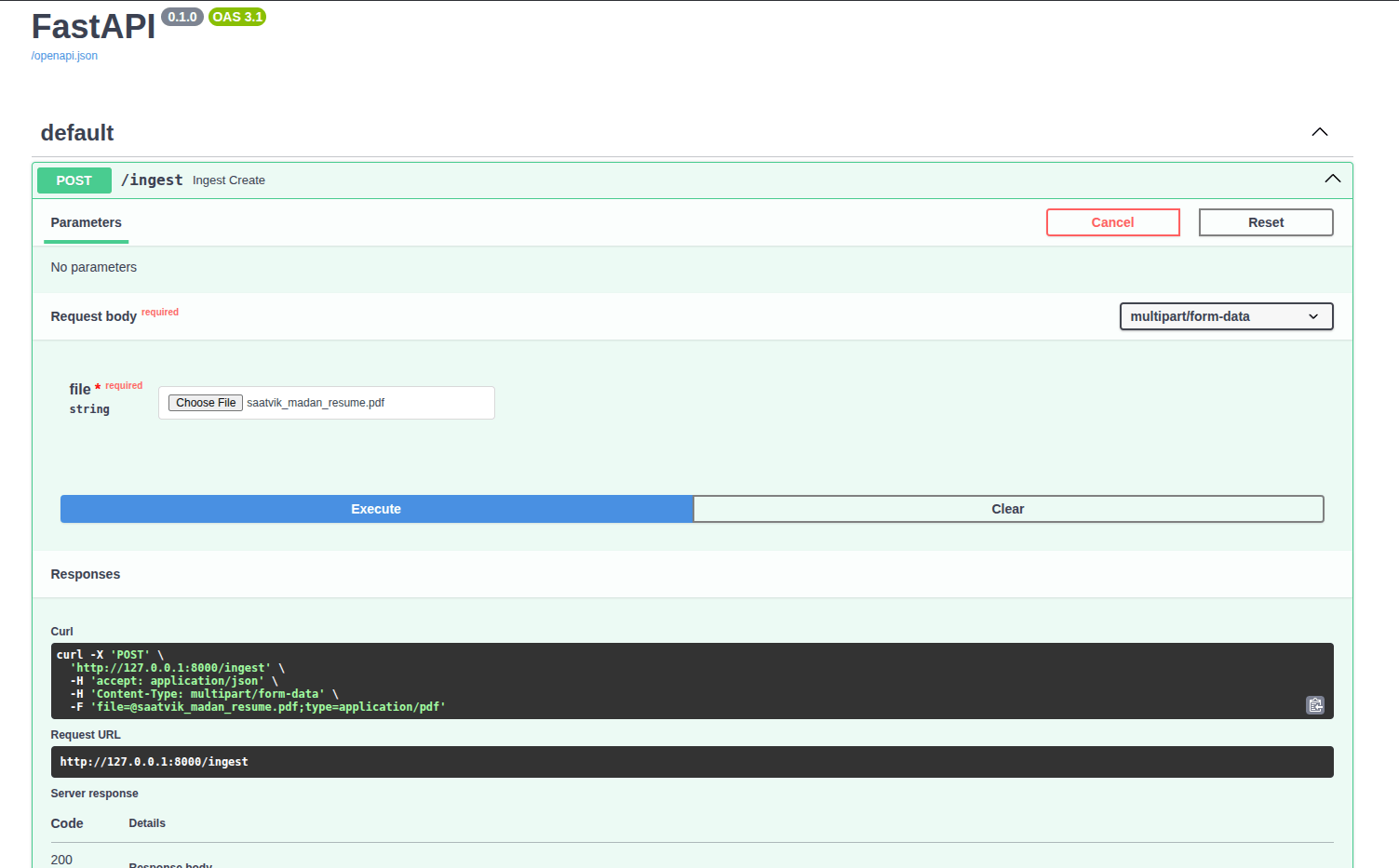Click the /ingest endpoint path

point(152,180)
